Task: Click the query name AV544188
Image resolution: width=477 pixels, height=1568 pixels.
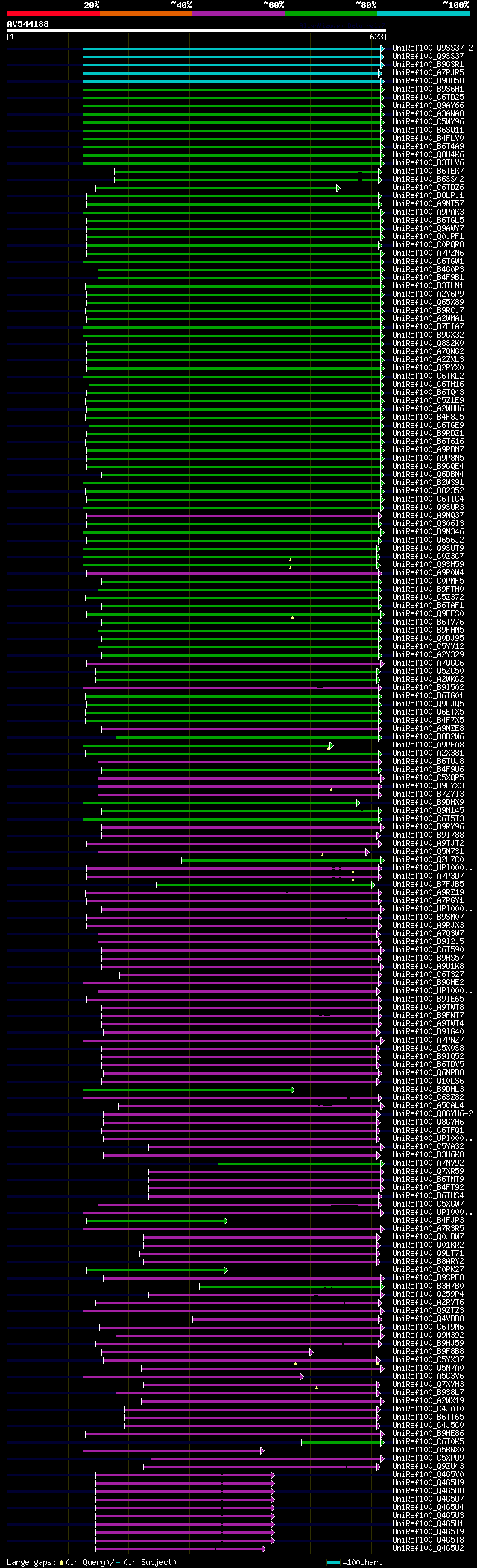Action: (x=28, y=24)
